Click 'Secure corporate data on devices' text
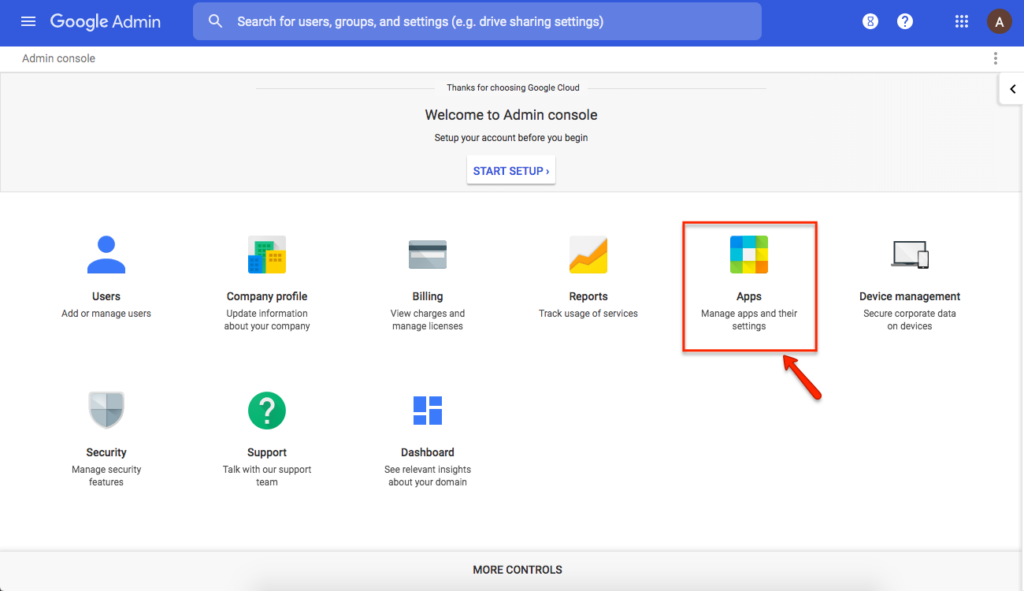Screen dimensions: 1024x591 pyautogui.click(x=910, y=320)
